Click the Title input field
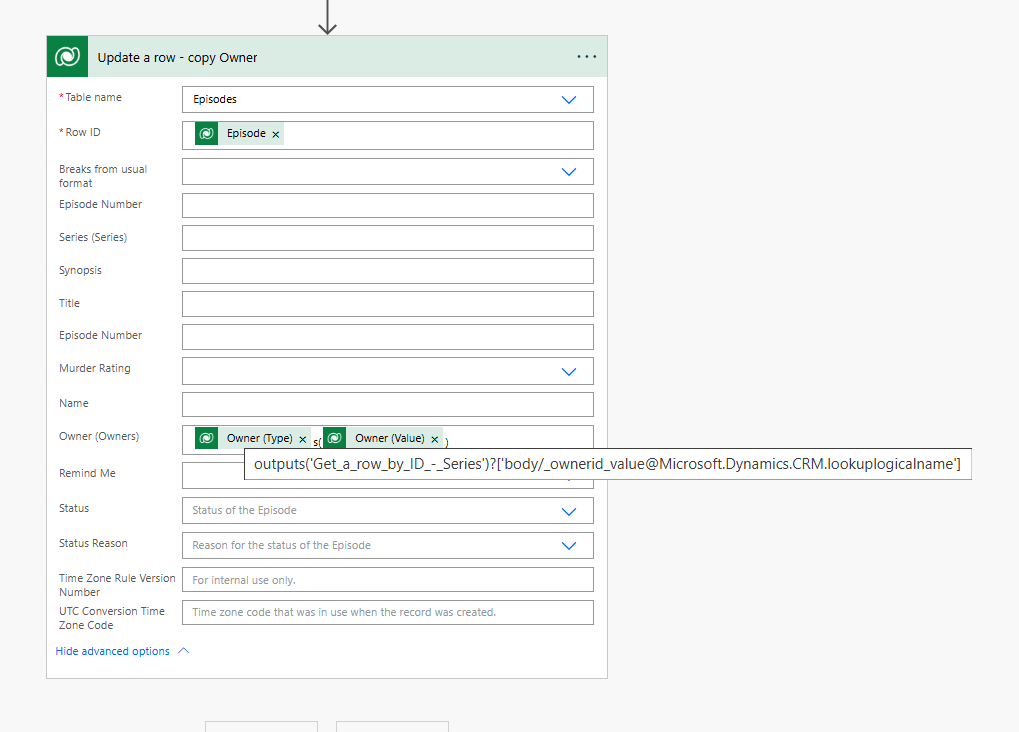This screenshot has height=732, width=1019. pyautogui.click(x=387, y=304)
